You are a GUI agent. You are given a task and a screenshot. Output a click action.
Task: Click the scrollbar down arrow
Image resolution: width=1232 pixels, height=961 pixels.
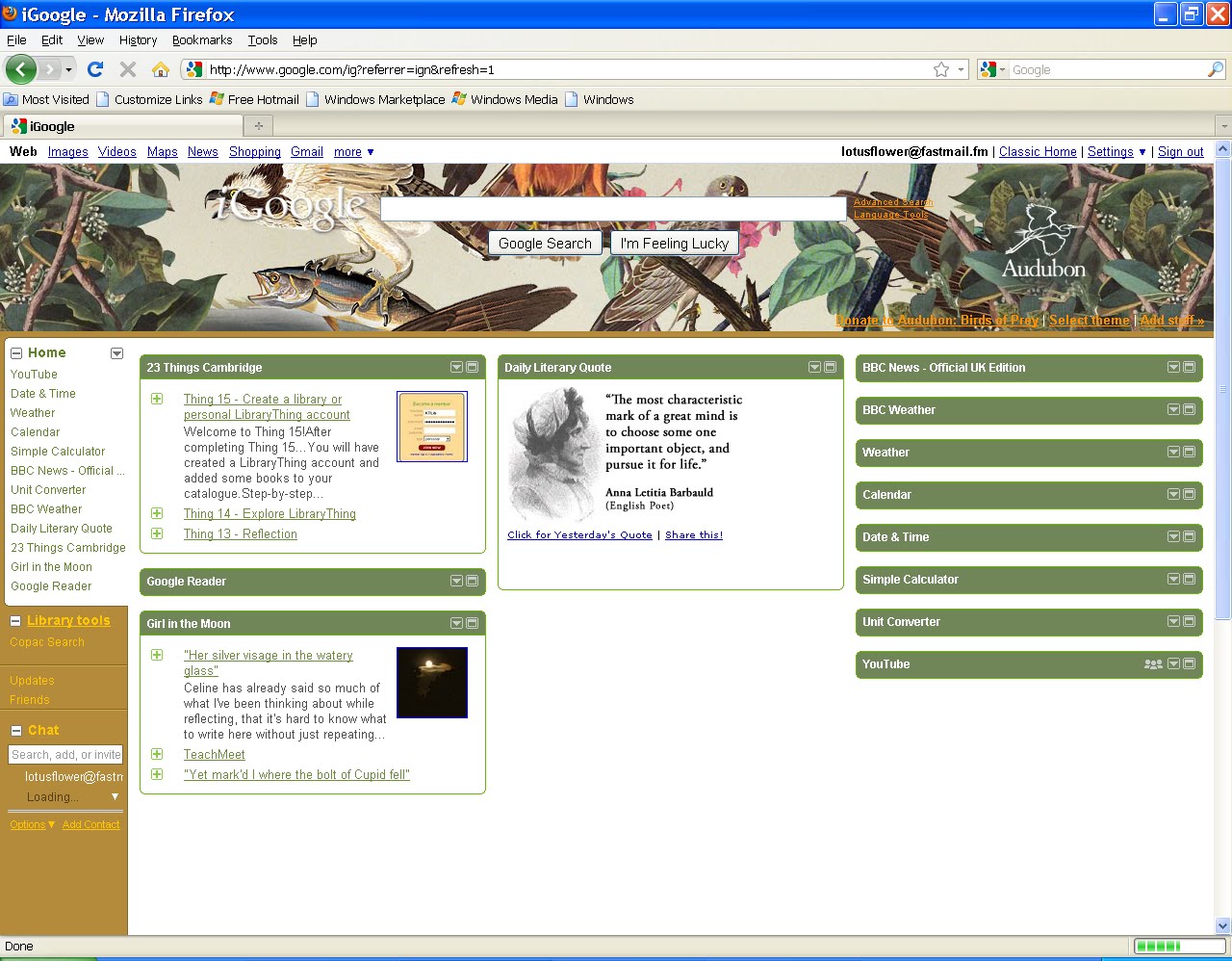pyautogui.click(x=1223, y=925)
